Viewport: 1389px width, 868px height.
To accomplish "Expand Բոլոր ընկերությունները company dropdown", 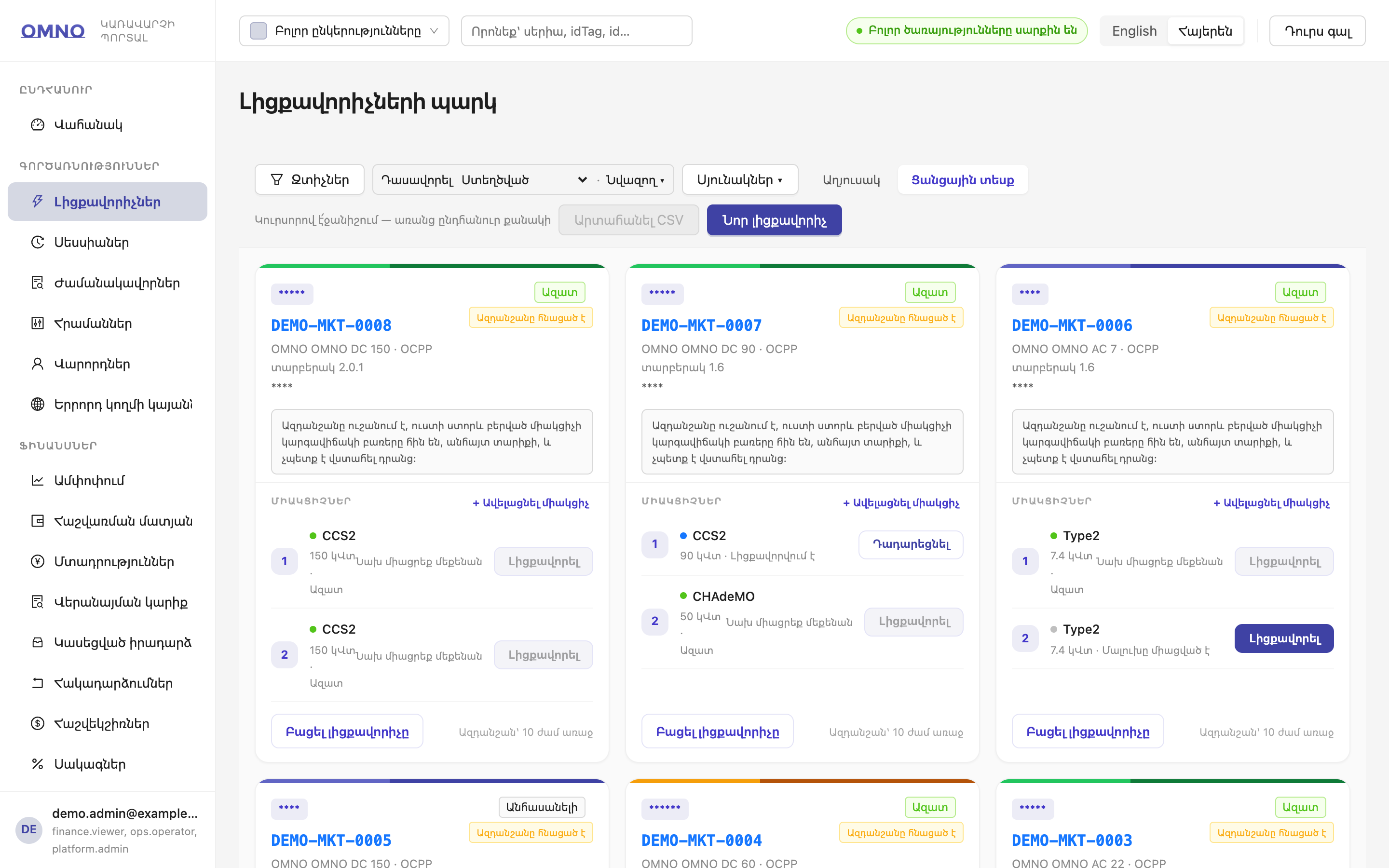I will click(344, 31).
